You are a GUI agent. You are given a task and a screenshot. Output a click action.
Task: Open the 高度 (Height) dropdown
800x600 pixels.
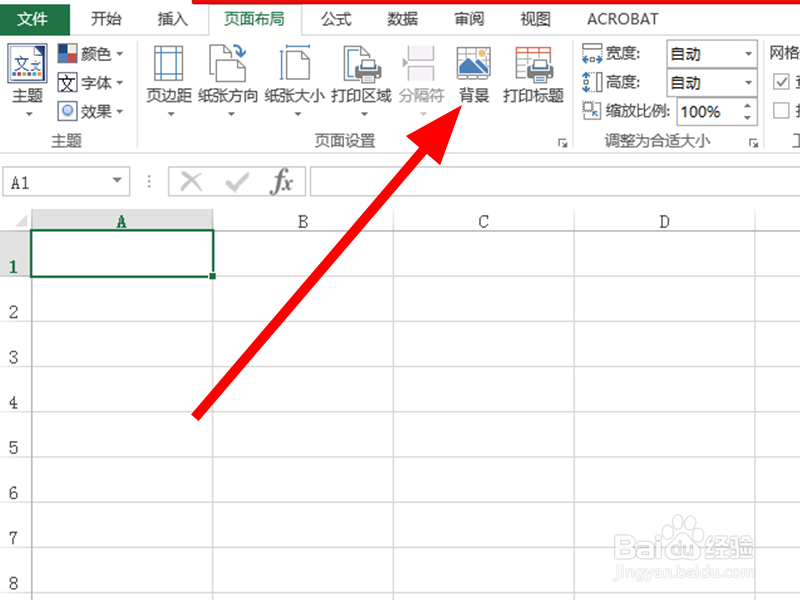click(748, 82)
